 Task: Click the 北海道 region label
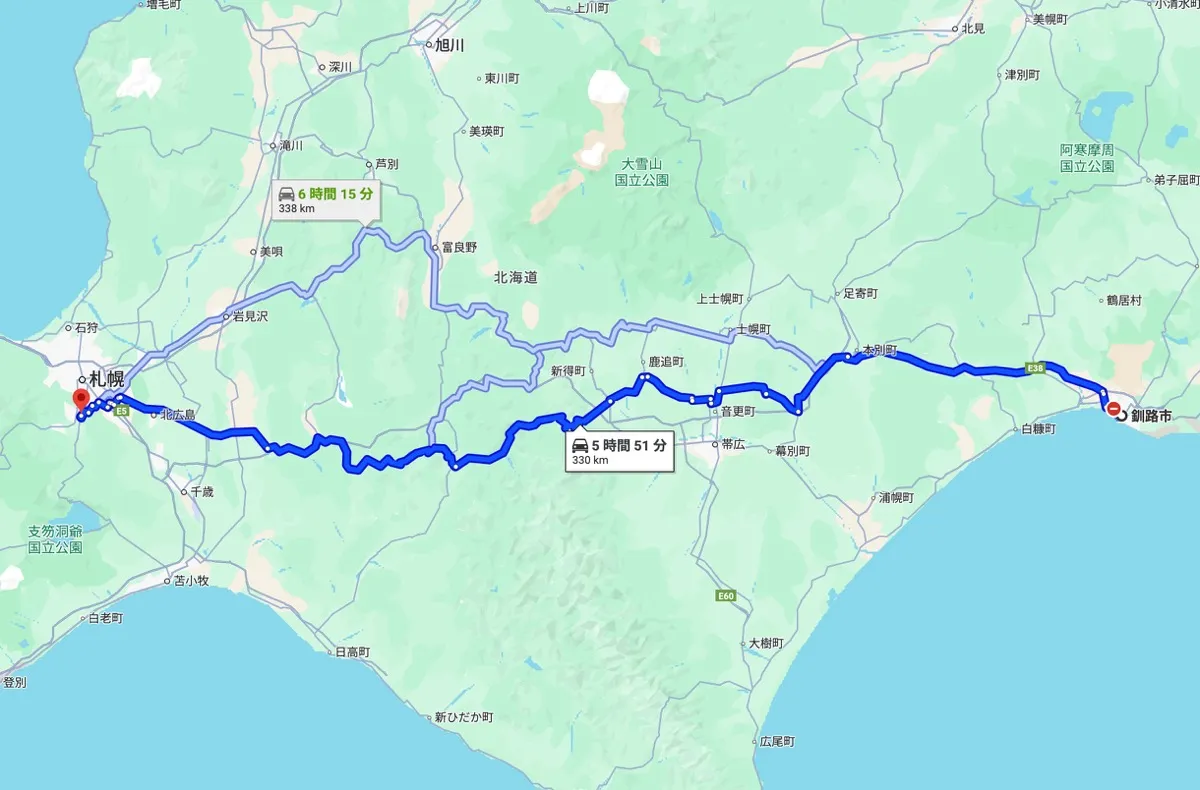(516, 277)
